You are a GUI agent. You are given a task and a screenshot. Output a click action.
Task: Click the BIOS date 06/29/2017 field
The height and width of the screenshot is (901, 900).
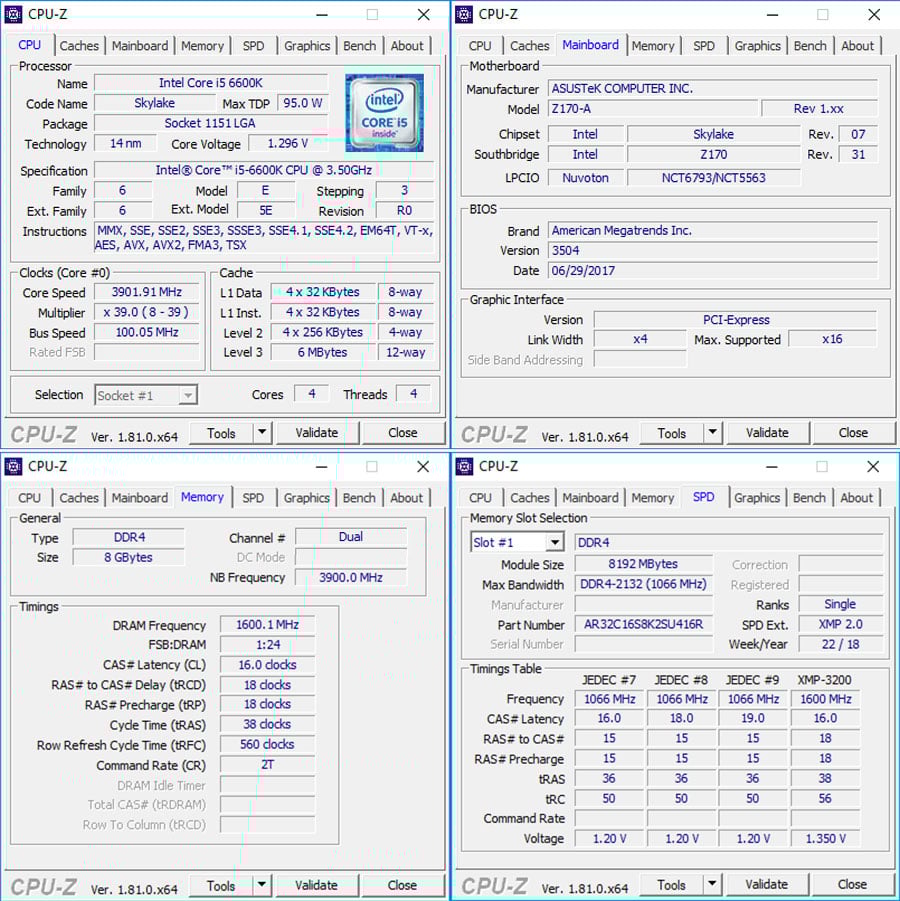(713, 271)
